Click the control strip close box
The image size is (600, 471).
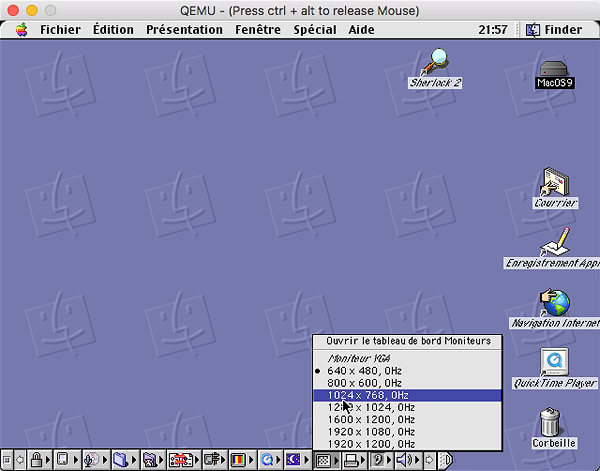click(7, 459)
